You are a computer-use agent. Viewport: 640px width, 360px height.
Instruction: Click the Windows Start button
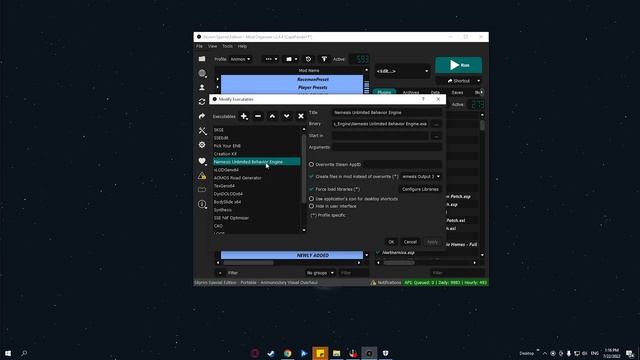8,353
